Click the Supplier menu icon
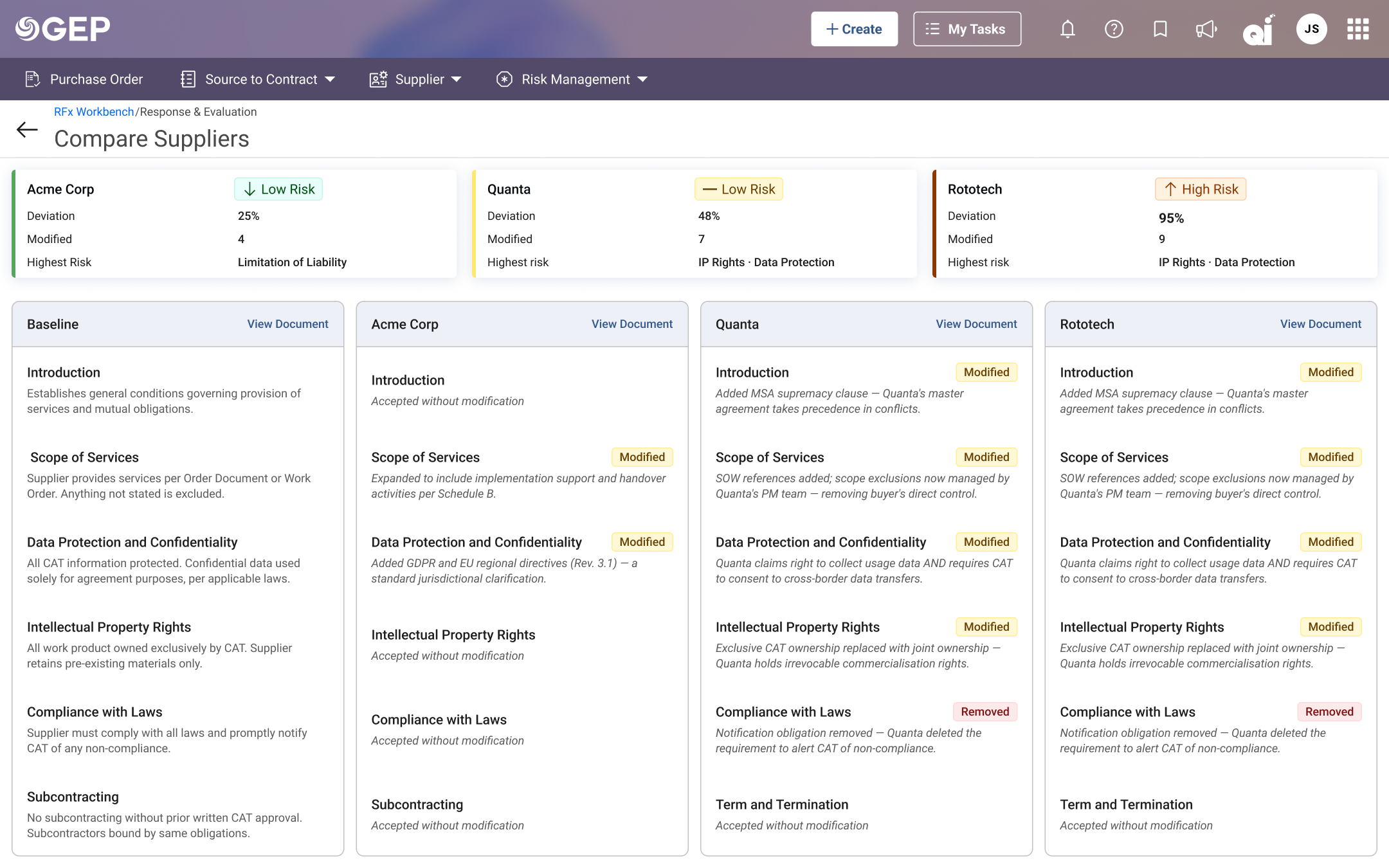The height and width of the screenshot is (868, 1389). point(378,79)
